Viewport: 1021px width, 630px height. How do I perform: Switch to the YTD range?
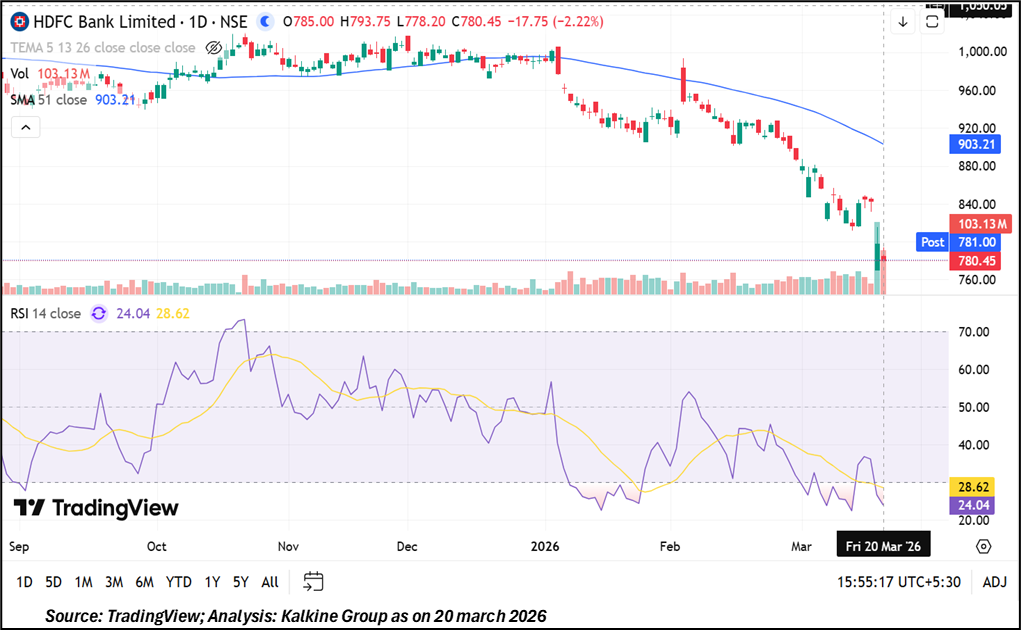point(179,582)
